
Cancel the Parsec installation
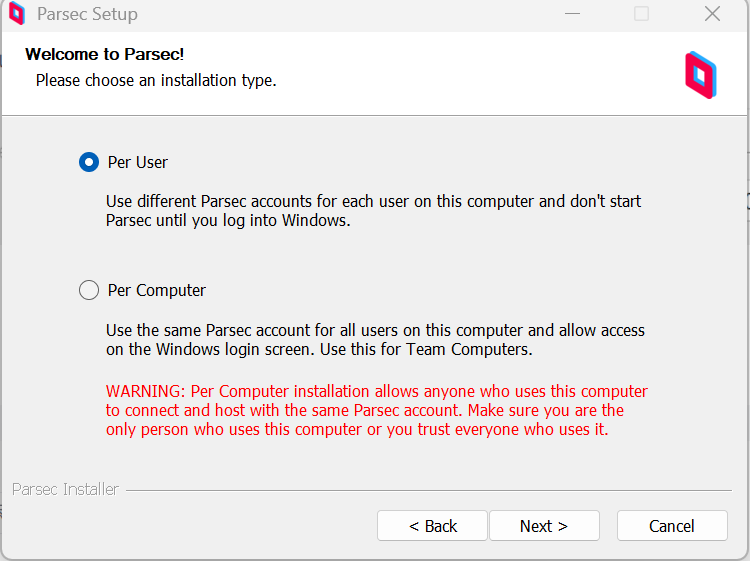click(671, 526)
